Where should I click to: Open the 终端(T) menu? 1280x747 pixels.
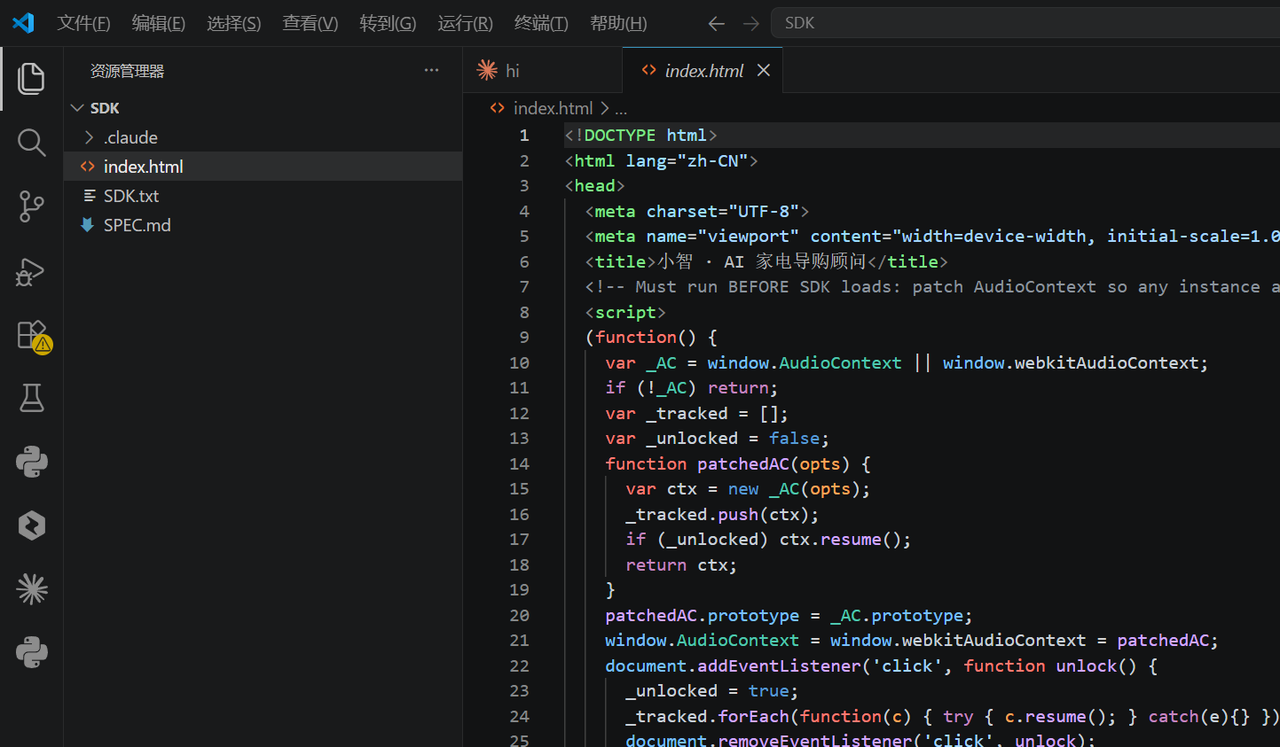point(541,23)
